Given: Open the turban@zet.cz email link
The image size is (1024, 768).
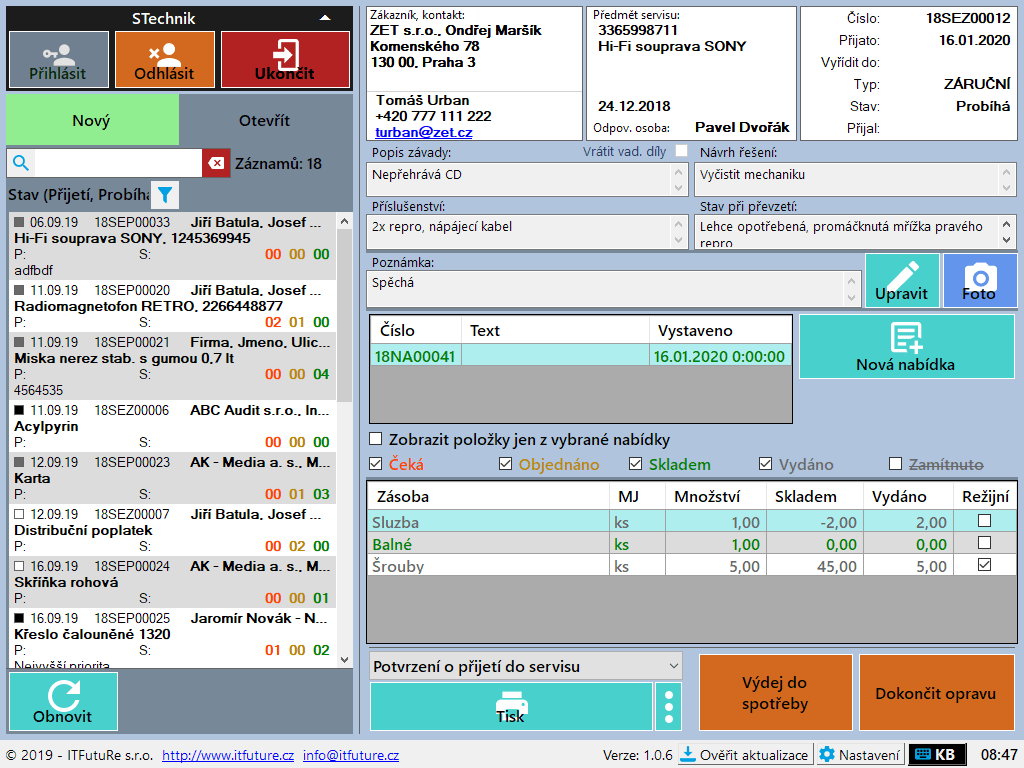Looking at the screenshot, I should [x=424, y=132].
